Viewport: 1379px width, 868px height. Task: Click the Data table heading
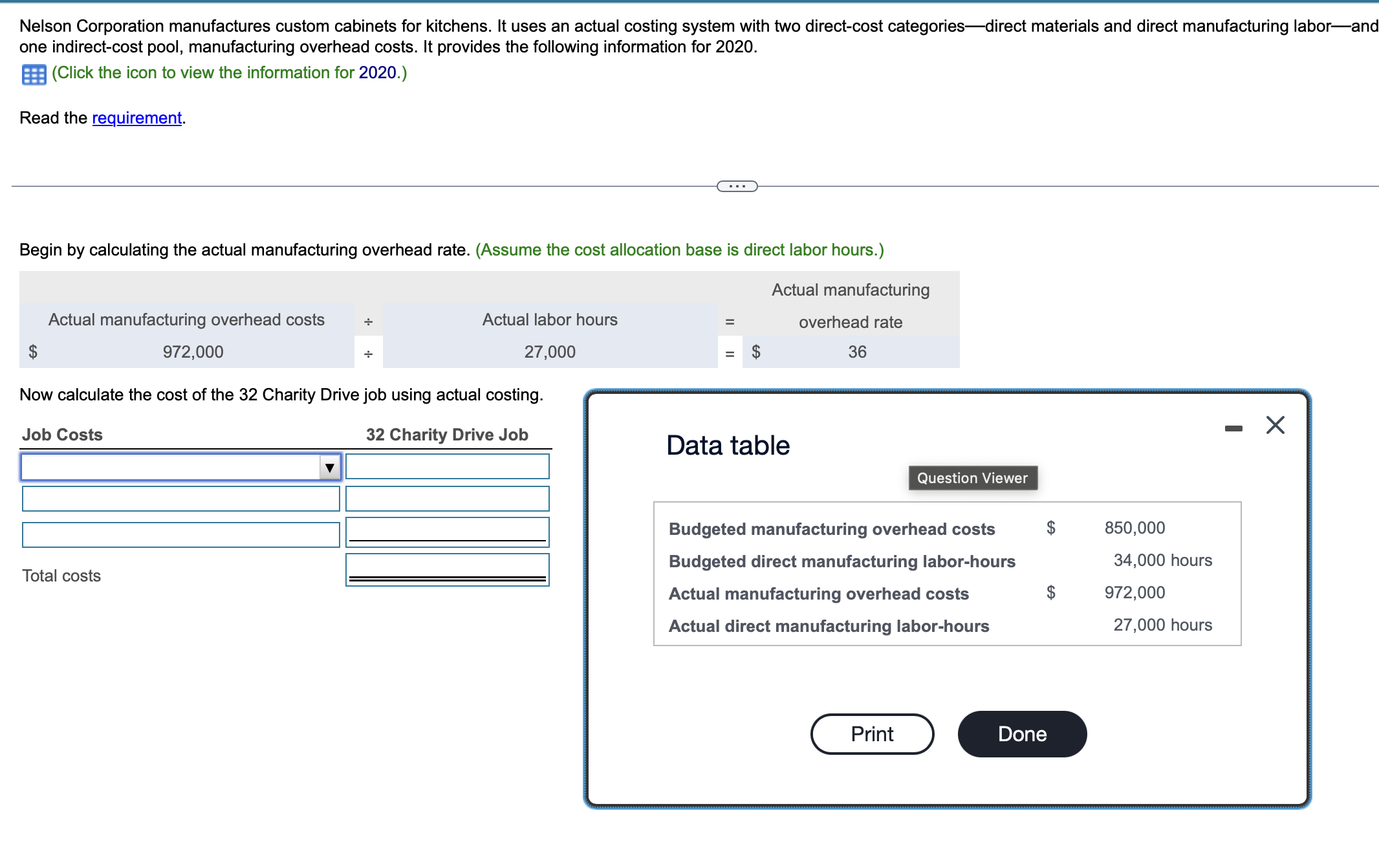click(x=728, y=446)
